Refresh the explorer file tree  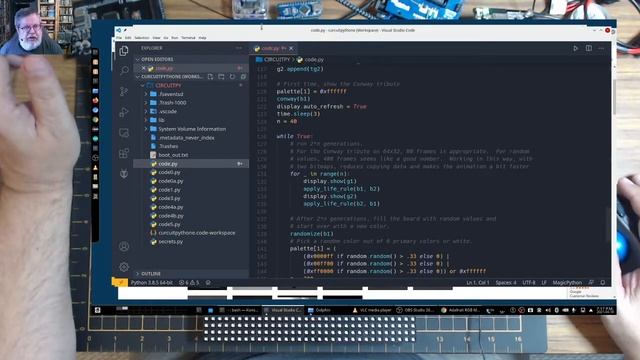(232, 76)
